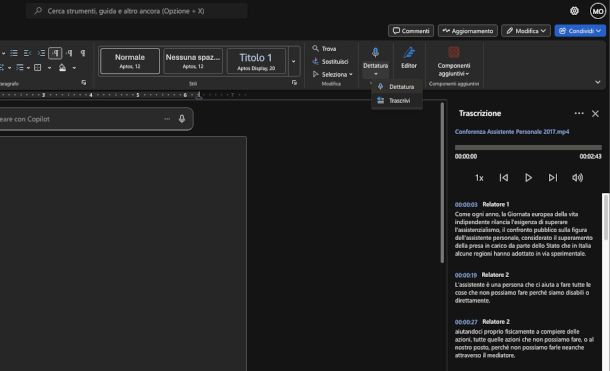Open the Seleziona dropdown

[x=333, y=74]
